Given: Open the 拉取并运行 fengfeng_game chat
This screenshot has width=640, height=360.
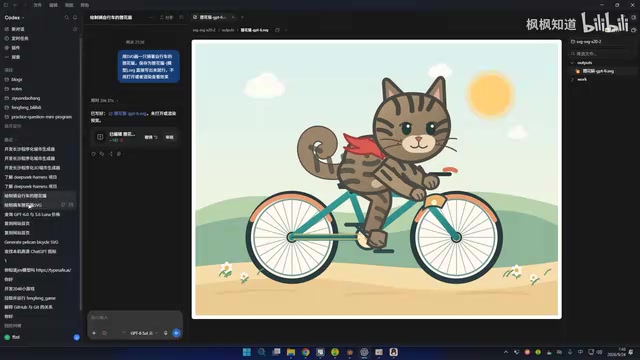Looking at the screenshot, I should [x=30, y=298].
